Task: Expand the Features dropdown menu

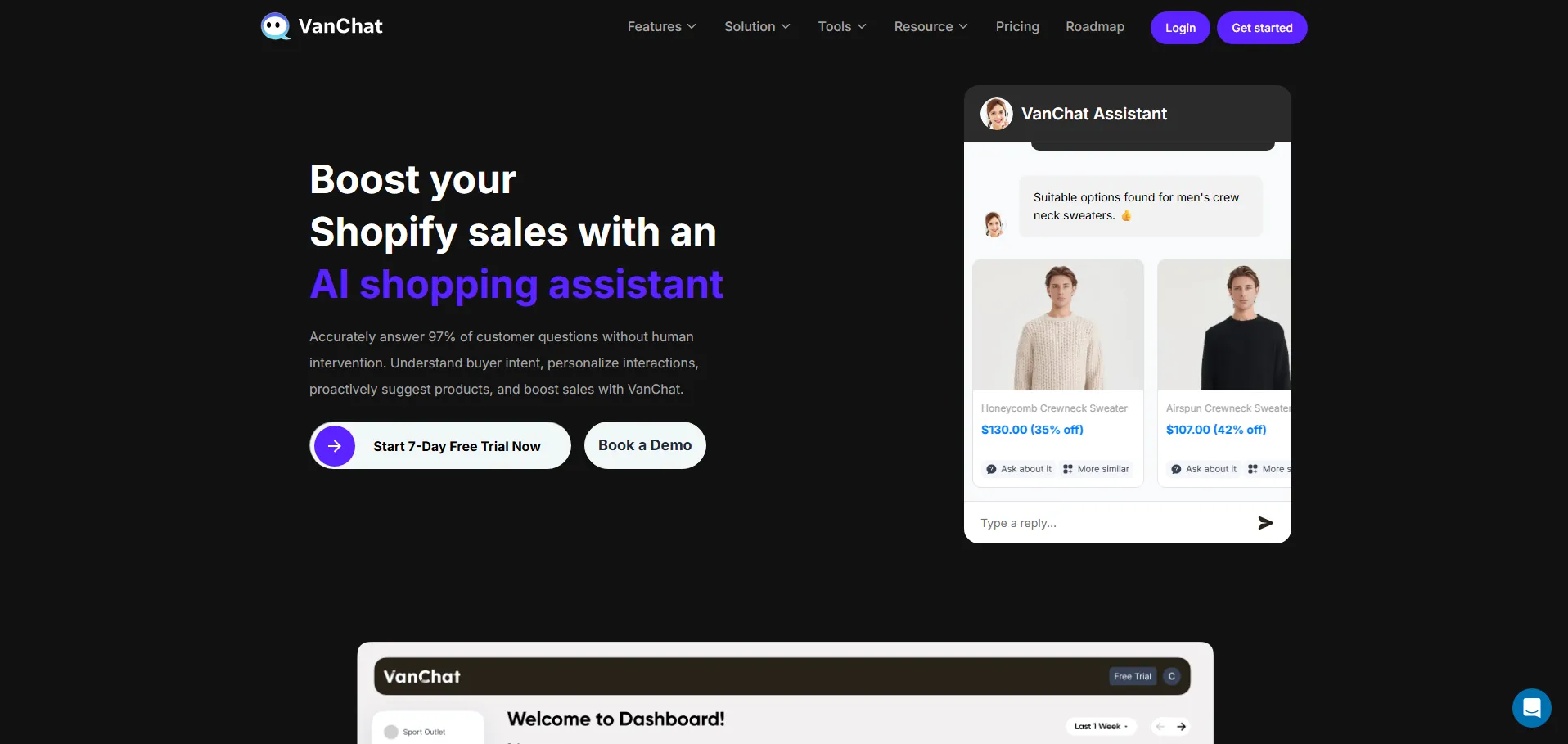Action: click(661, 27)
